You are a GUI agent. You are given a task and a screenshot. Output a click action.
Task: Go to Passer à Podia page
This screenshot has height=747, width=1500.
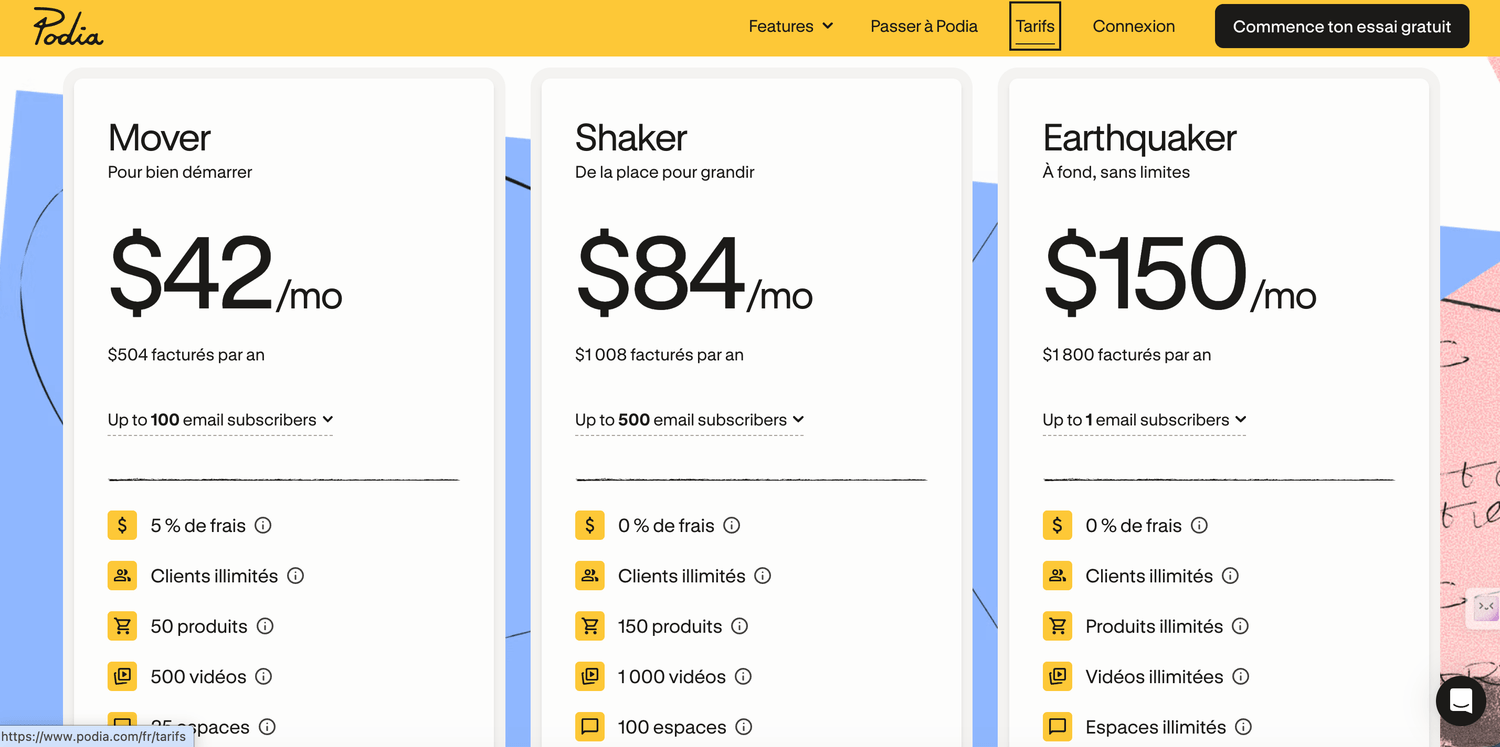click(924, 27)
